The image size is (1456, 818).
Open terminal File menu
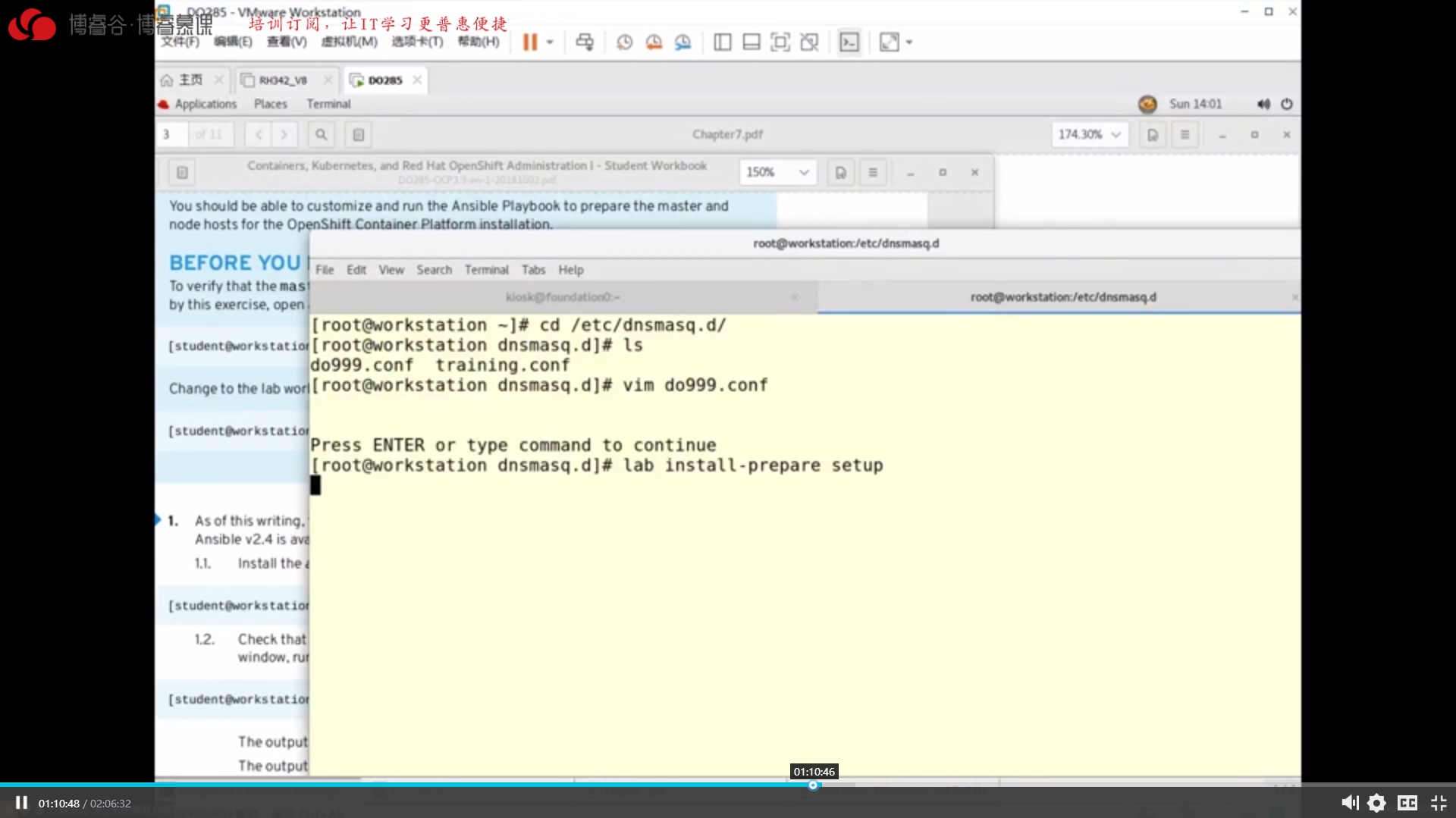tap(325, 270)
